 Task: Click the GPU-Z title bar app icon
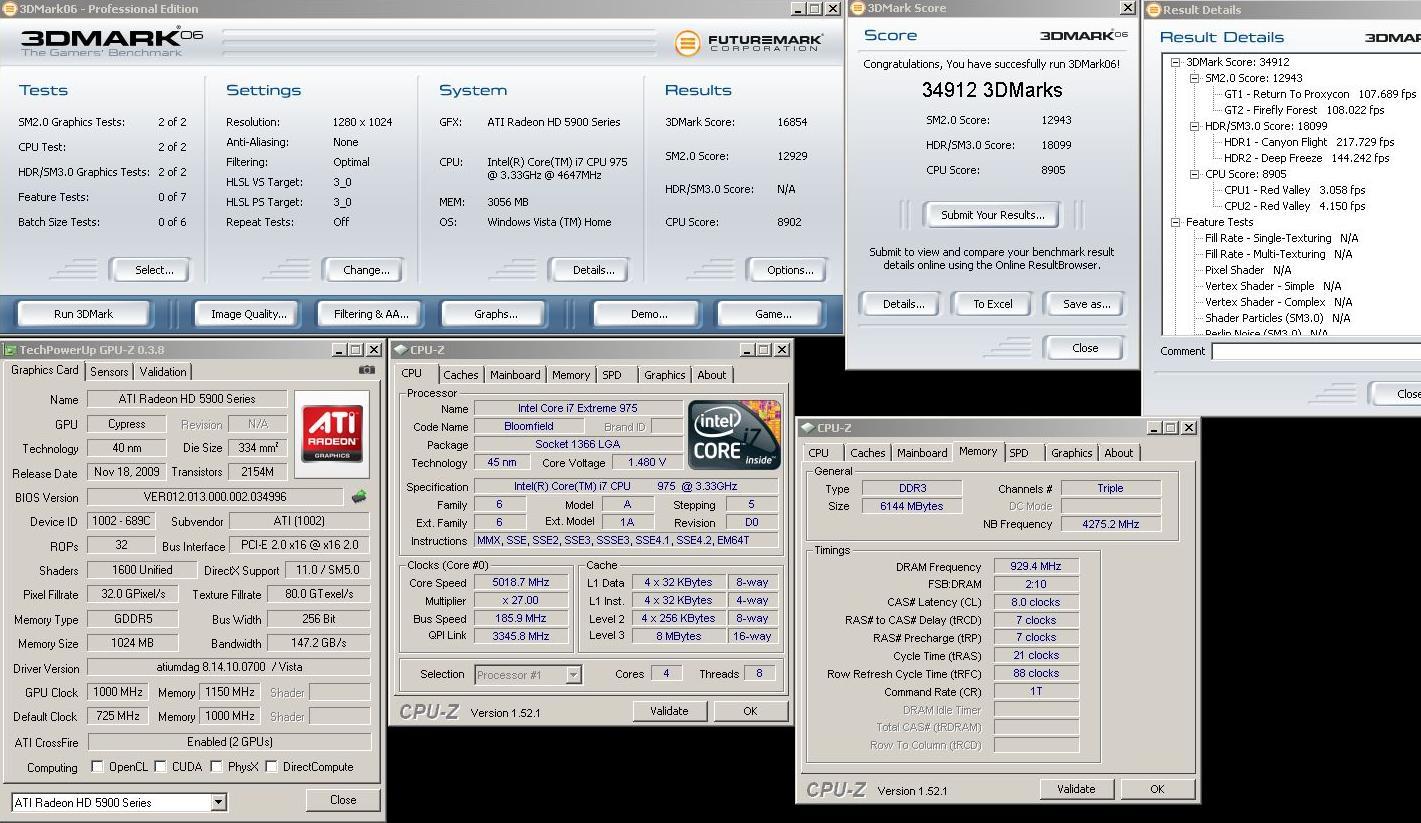[10, 350]
